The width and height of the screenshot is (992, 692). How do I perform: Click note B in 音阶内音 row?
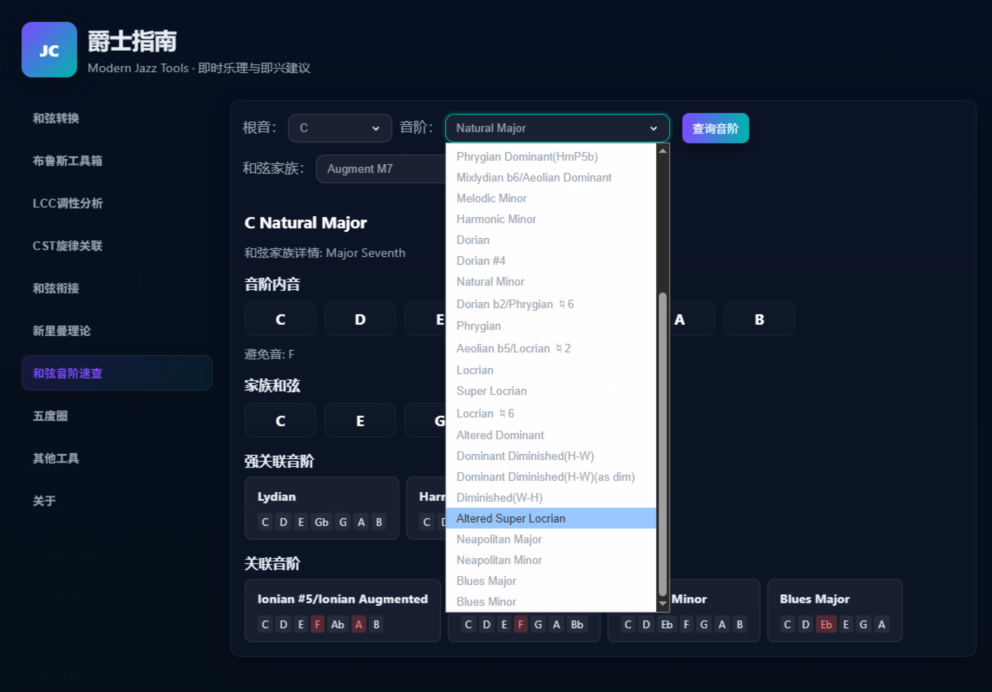[759, 319]
